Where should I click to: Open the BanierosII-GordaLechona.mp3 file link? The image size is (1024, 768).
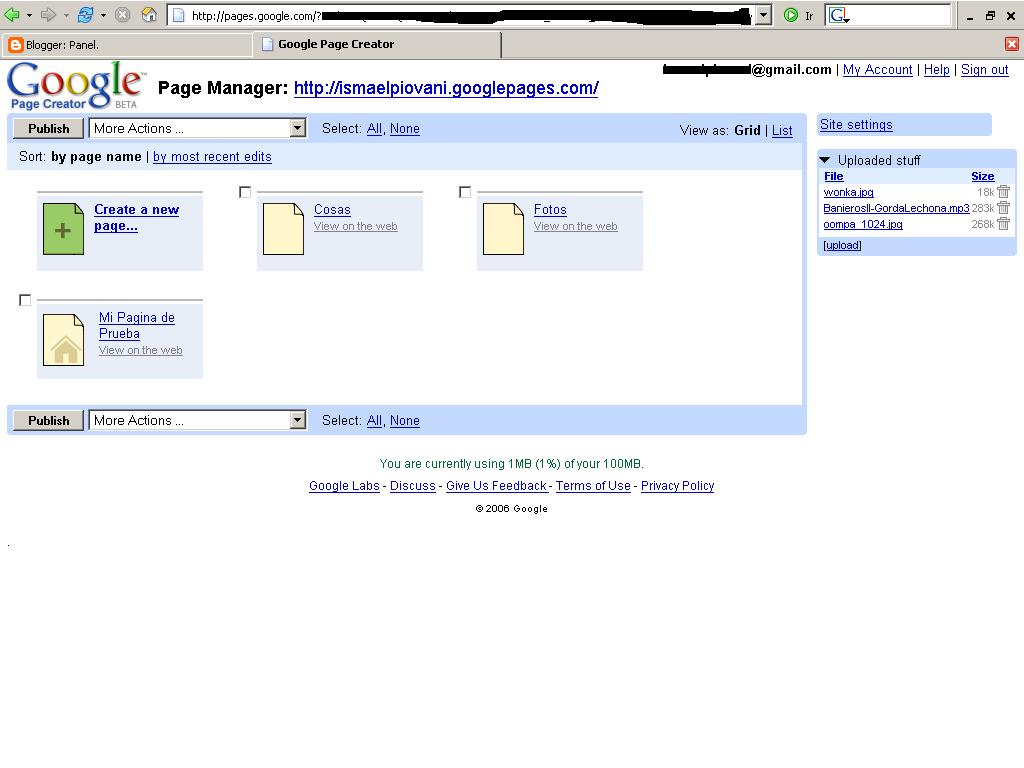point(896,208)
